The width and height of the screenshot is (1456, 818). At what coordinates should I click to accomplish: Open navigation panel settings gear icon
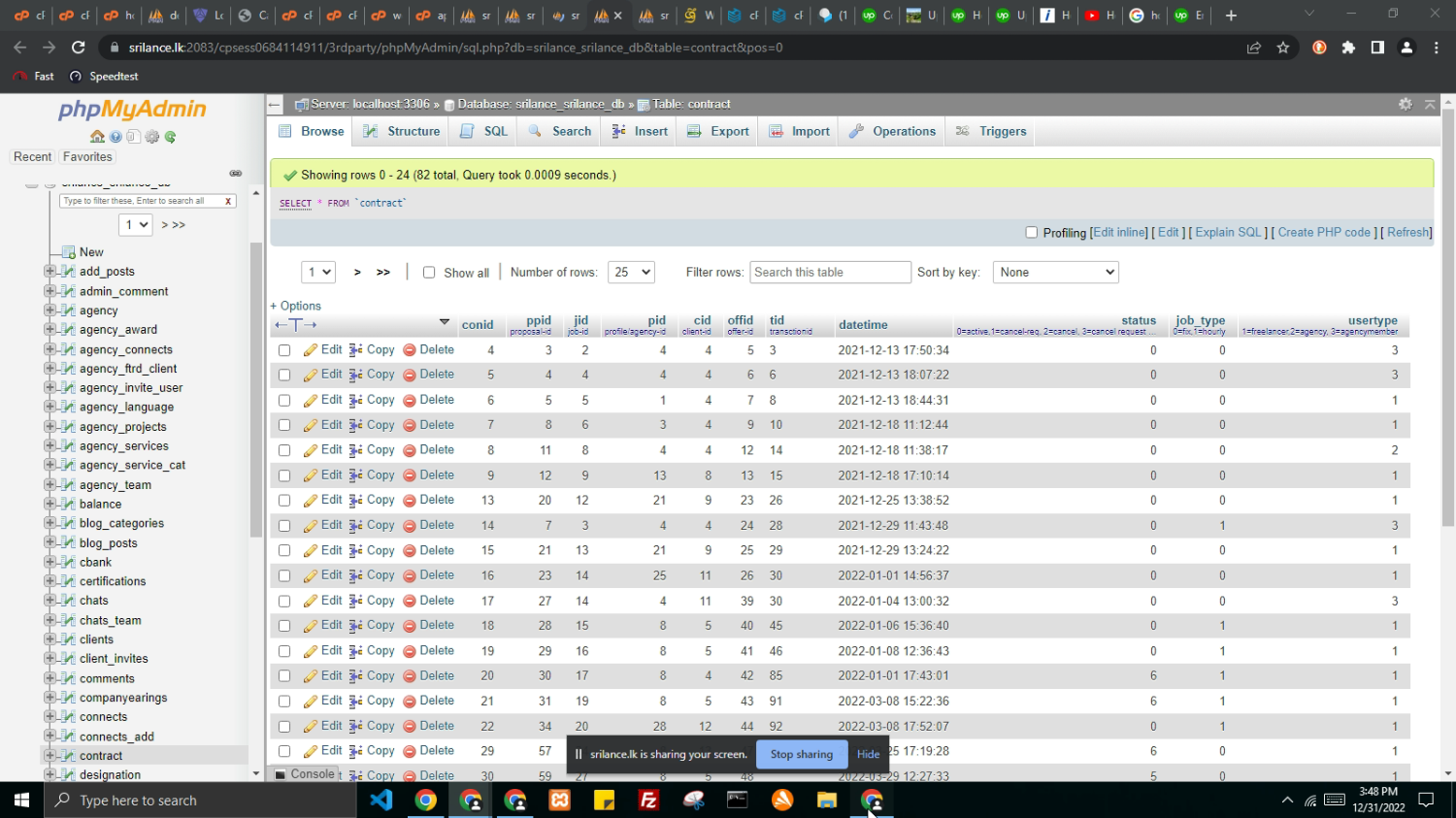pos(151,137)
